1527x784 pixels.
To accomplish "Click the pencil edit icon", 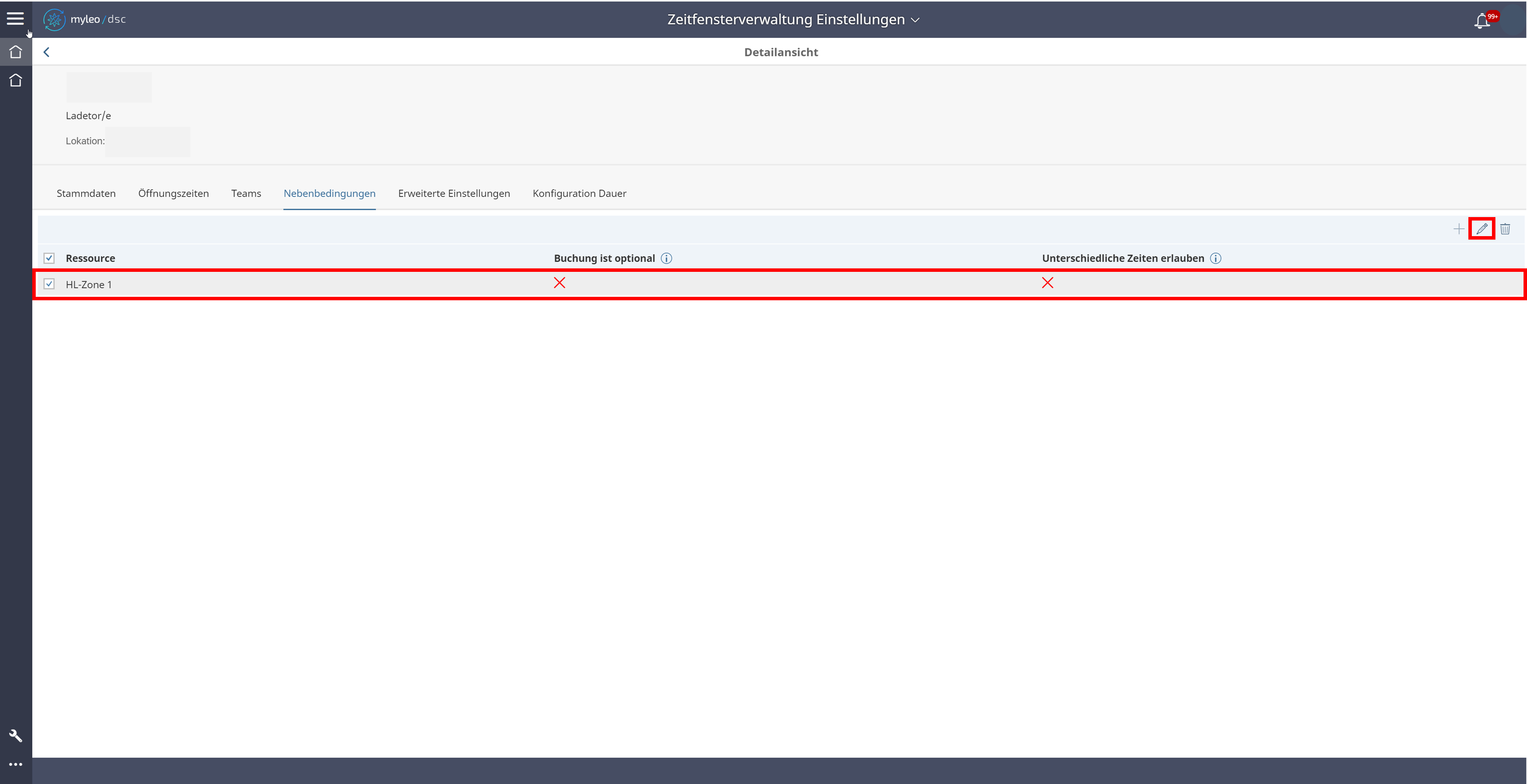I will click(1481, 229).
